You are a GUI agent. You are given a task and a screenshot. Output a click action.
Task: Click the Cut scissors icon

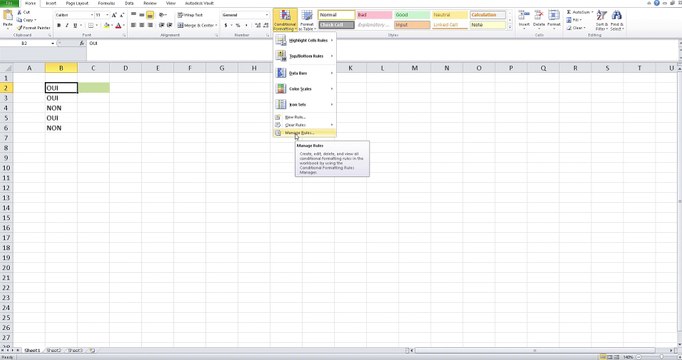point(20,12)
